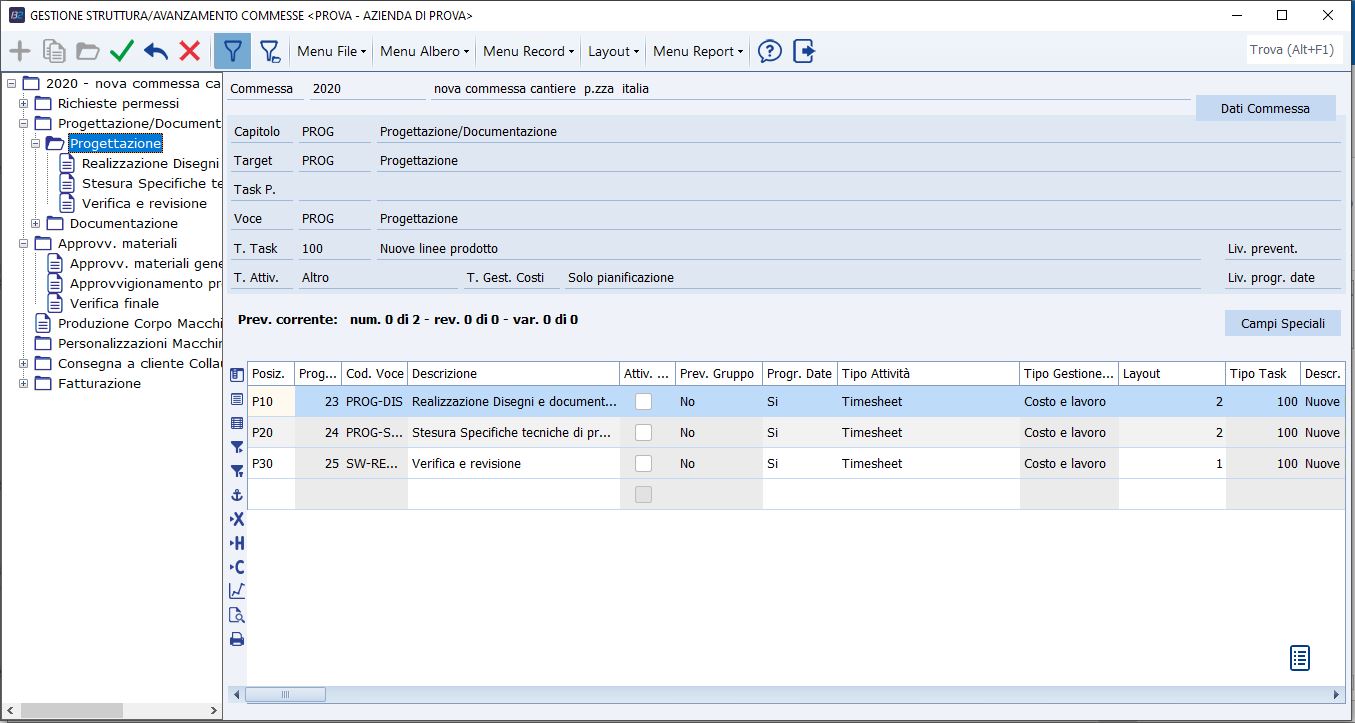Image resolution: width=1355 pixels, height=723 pixels.
Task: Collapse the Approvv. materiali tree node
Action: 24,243
